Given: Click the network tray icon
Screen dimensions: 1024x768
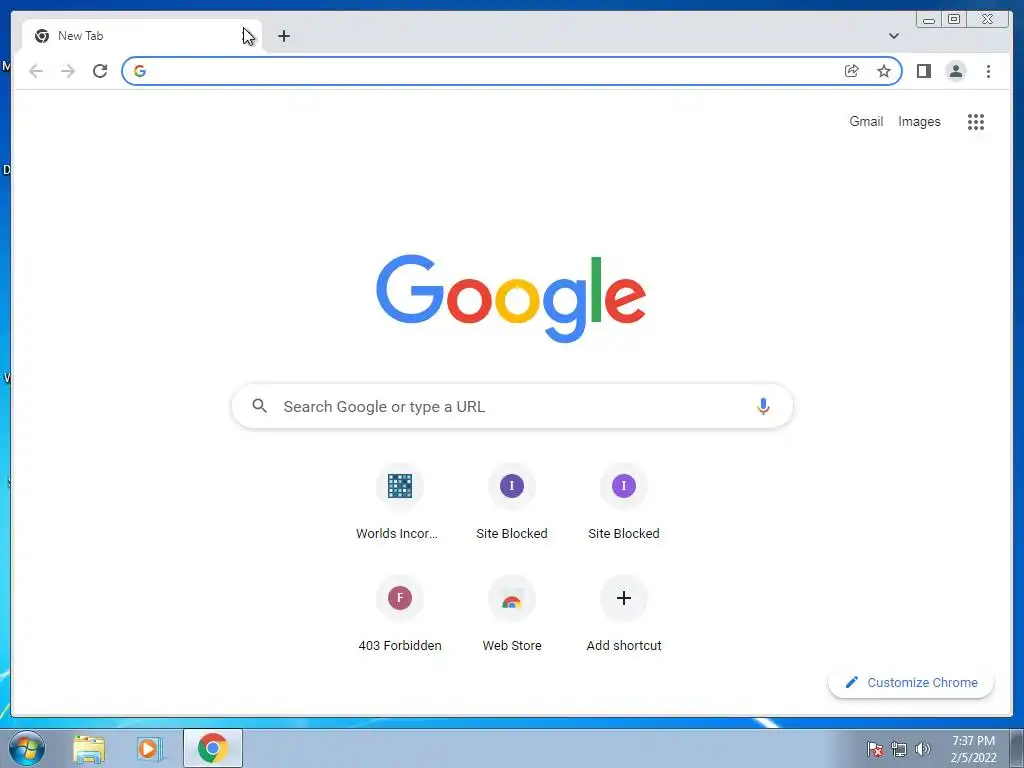Looking at the screenshot, I should [x=899, y=749].
